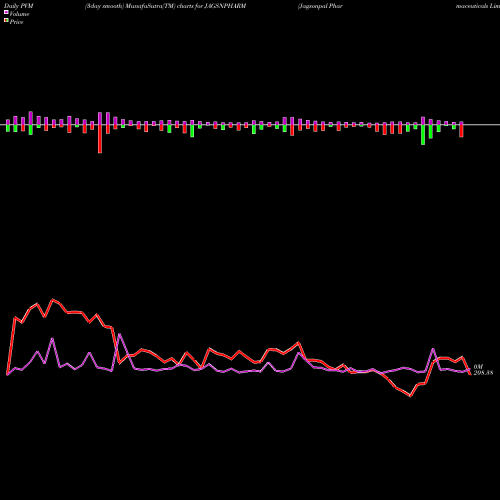Select the Volume legend label
The image size is (500, 500).
19,14
